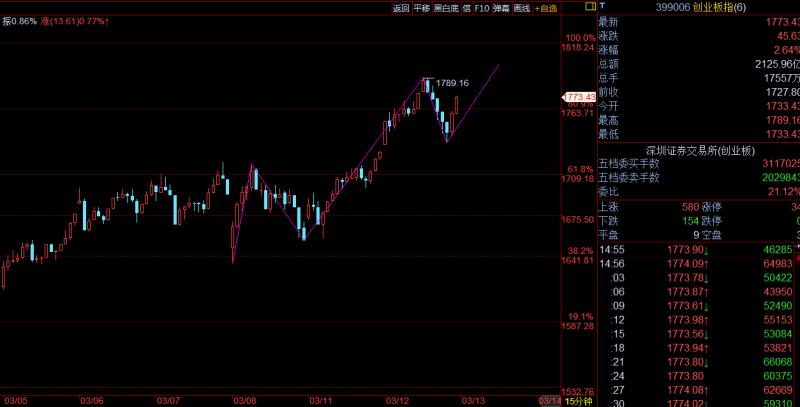Click the 03/13 date on time axis
Viewport: 800px width, 407px height.
(x=473, y=401)
